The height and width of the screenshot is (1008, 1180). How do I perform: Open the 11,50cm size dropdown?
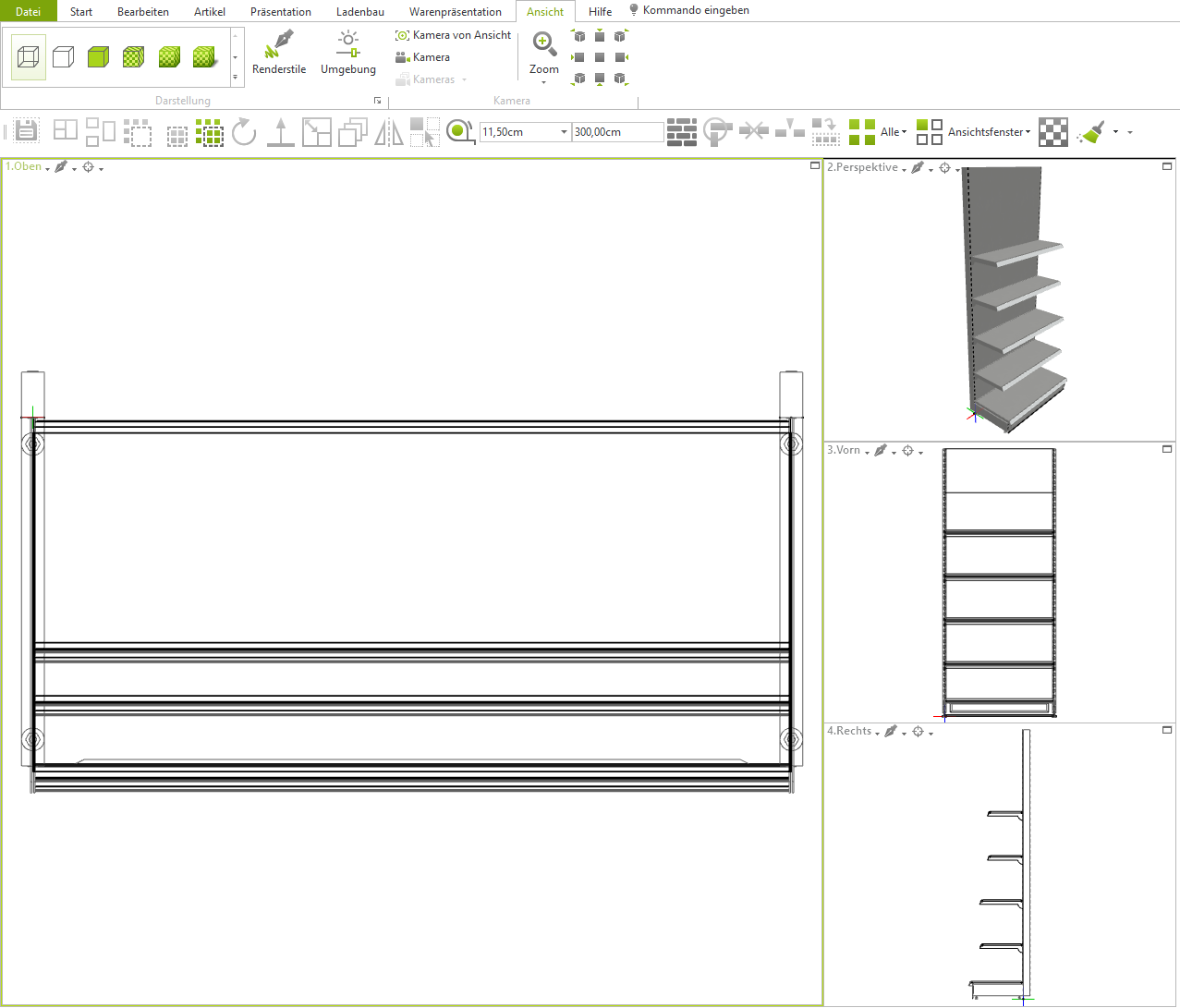coord(564,132)
